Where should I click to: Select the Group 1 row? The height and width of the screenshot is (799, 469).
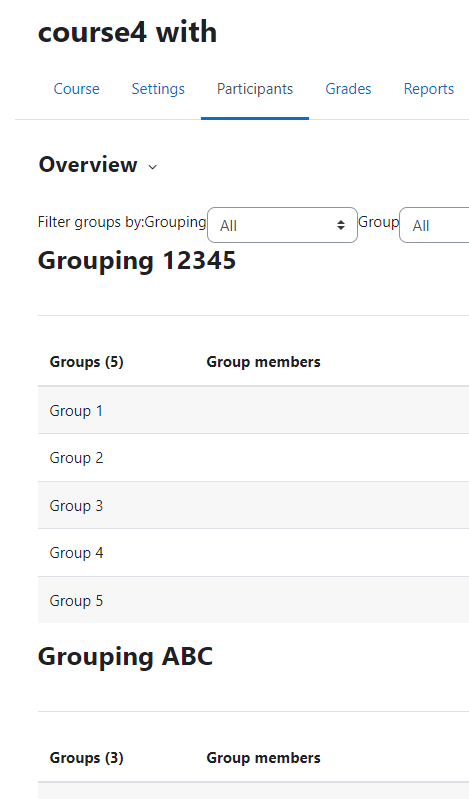(253, 410)
